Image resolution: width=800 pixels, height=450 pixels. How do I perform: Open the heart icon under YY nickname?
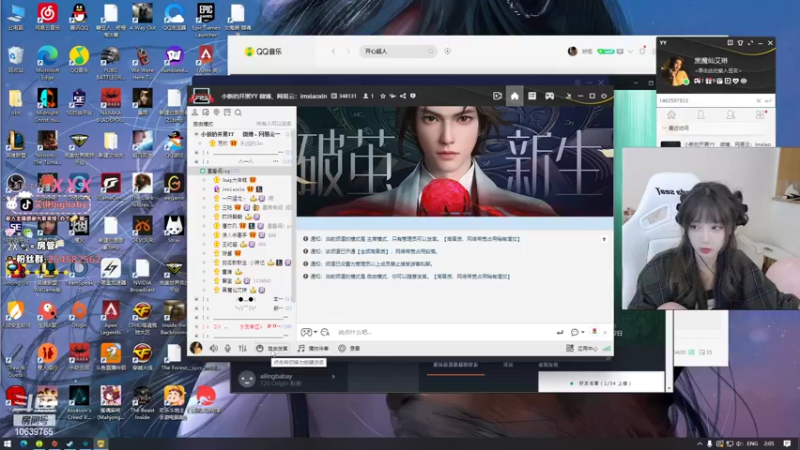736,81
